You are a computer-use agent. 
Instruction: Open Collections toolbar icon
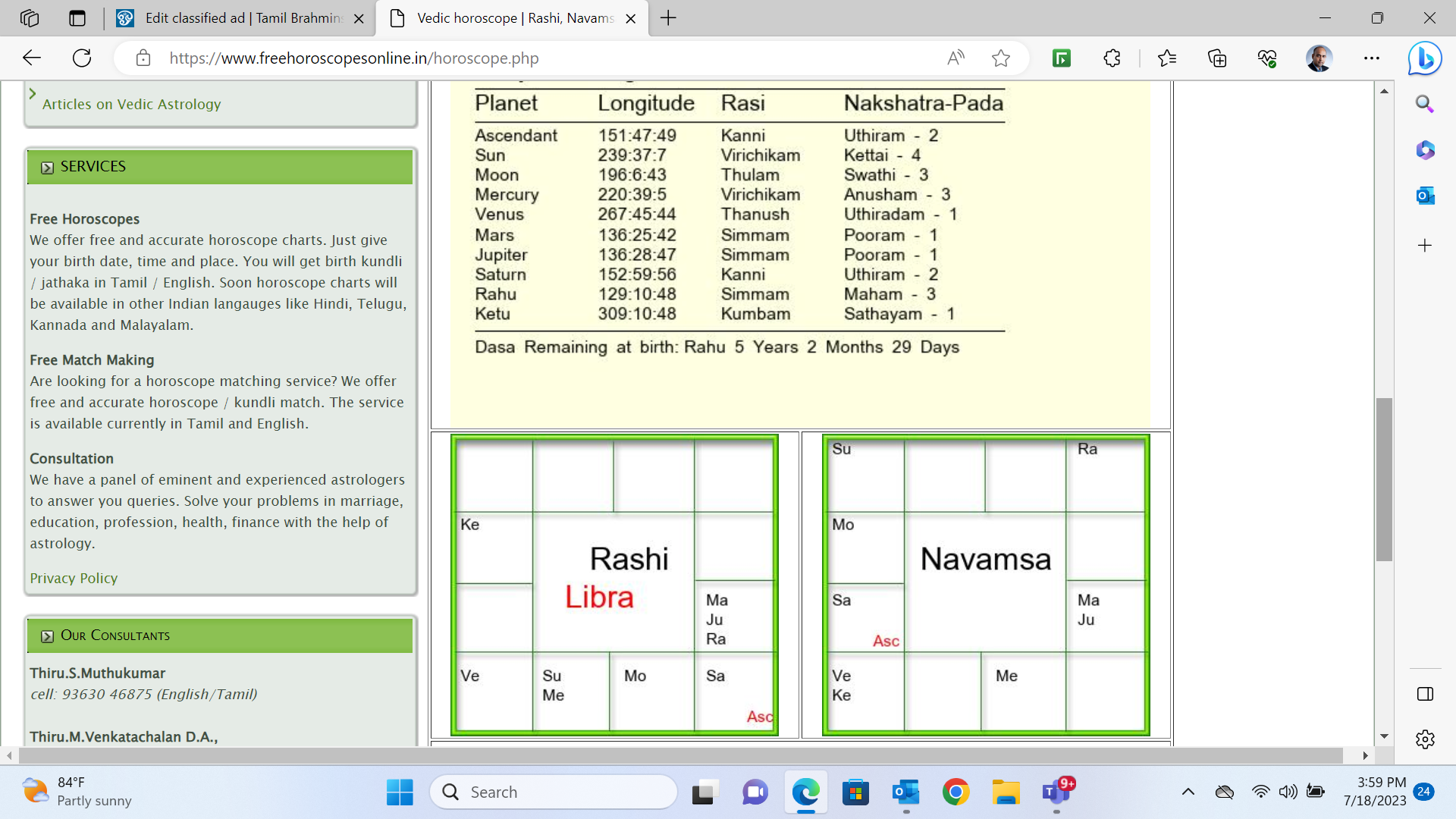(1217, 58)
